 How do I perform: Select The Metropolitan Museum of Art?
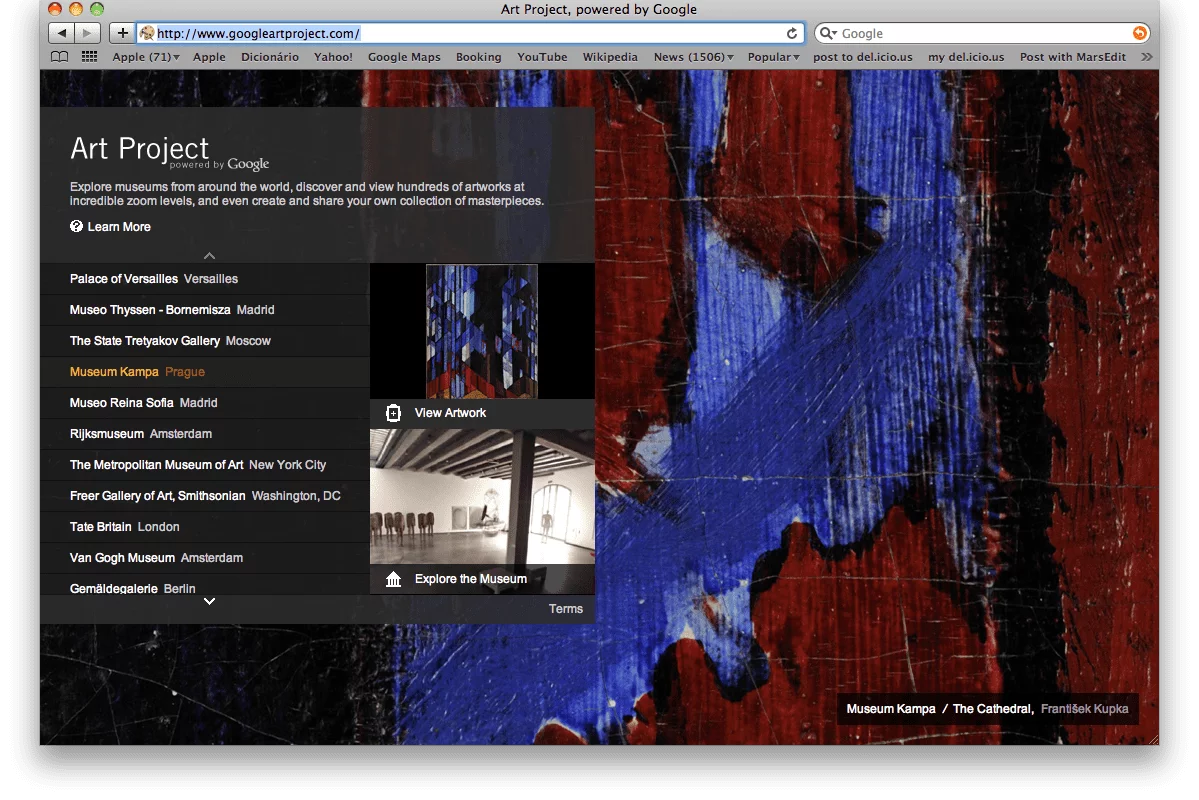205,465
